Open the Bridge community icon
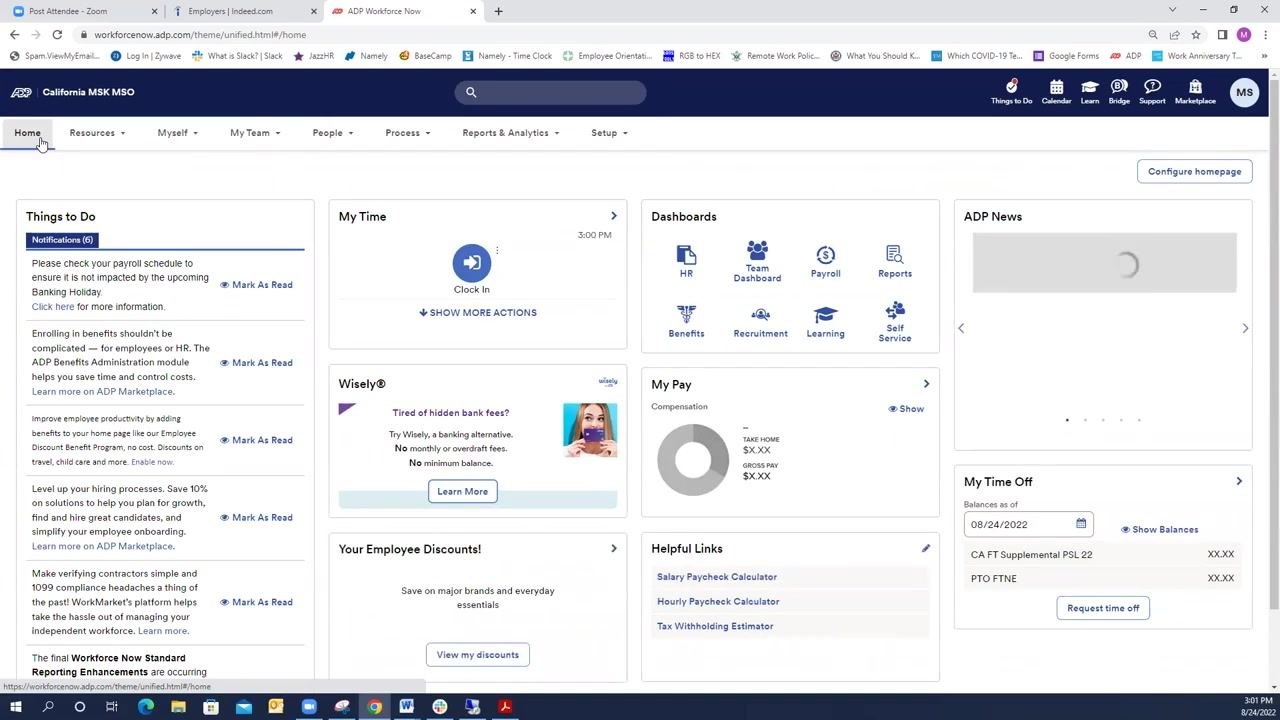Viewport: 1280px width, 720px height. [1119, 92]
